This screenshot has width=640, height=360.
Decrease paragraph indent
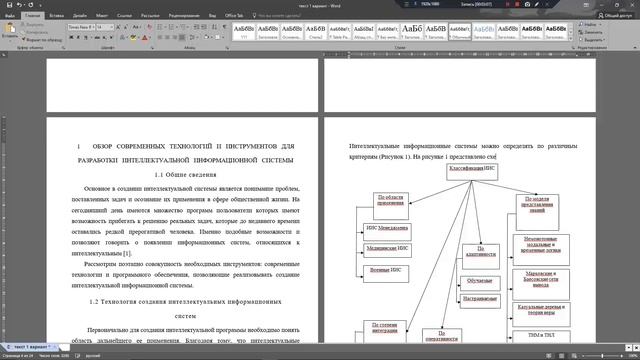[197, 27]
